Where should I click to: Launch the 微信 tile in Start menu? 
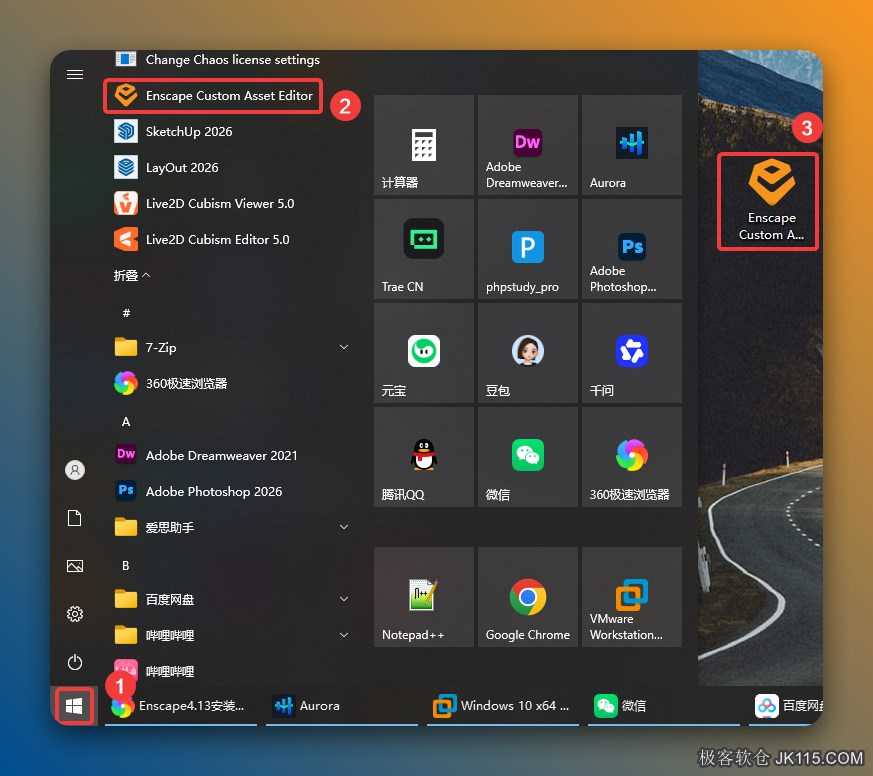pos(527,457)
